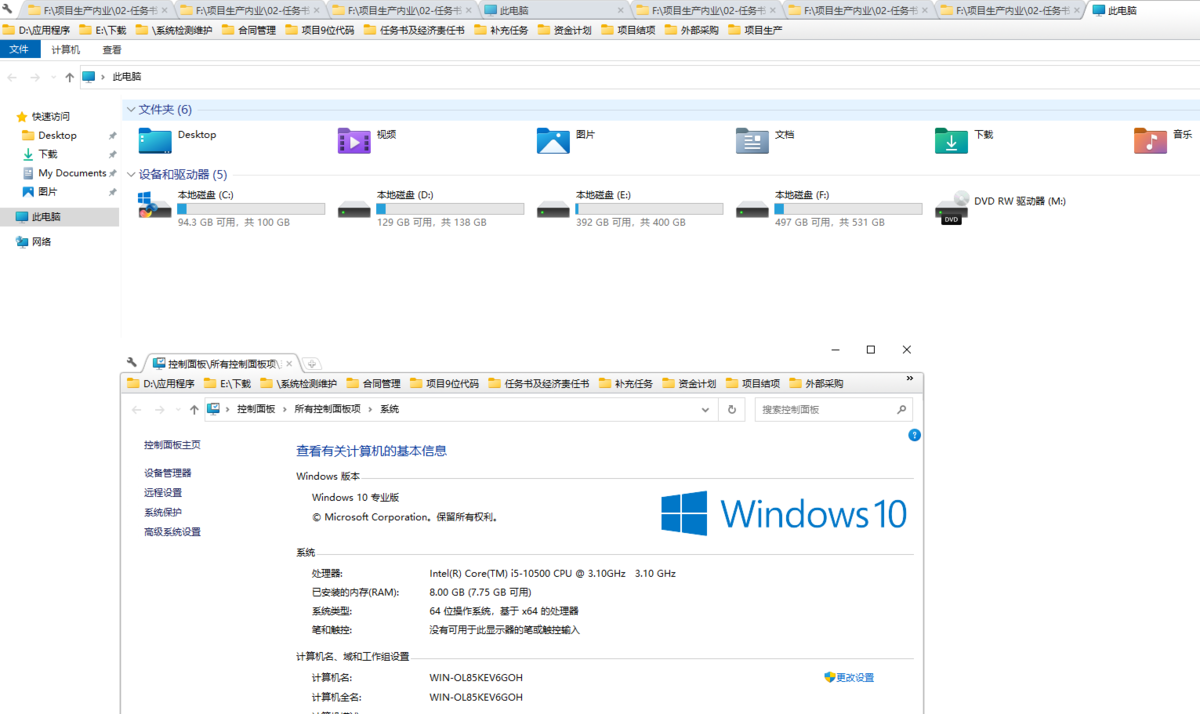Click the pin next to My Documents

click(112, 173)
